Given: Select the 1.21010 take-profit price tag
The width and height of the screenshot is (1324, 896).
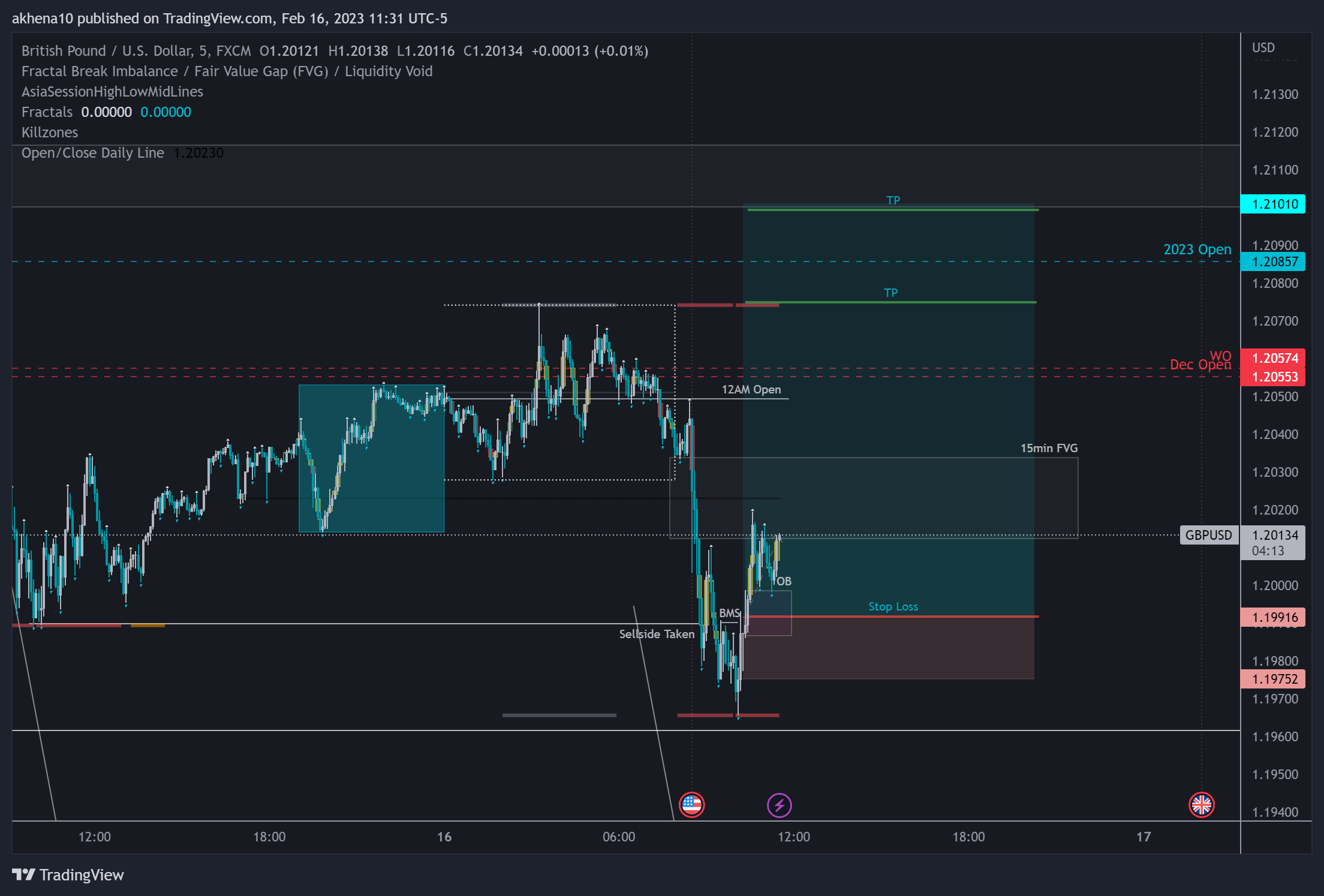Looking at the screenshot, I should 1273,204.
